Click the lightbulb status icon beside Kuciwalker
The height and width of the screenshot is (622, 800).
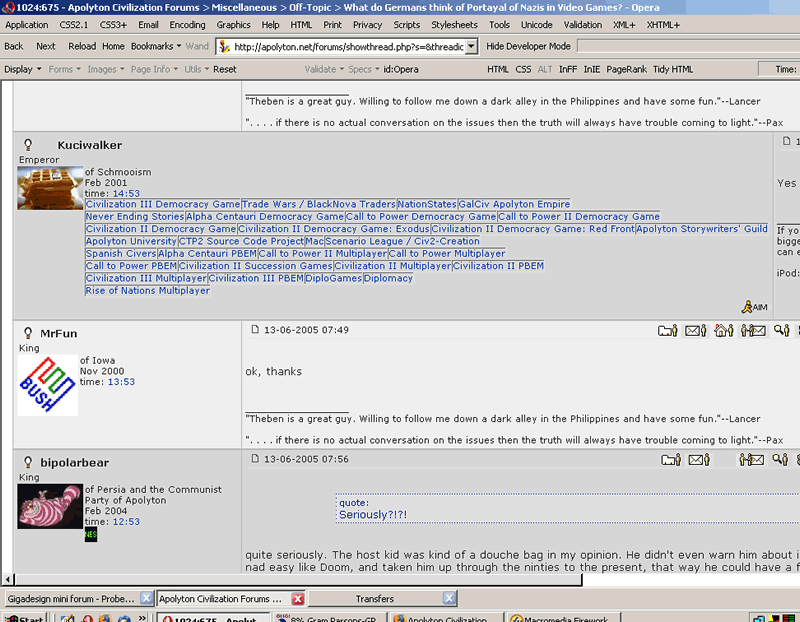[28, 145]
